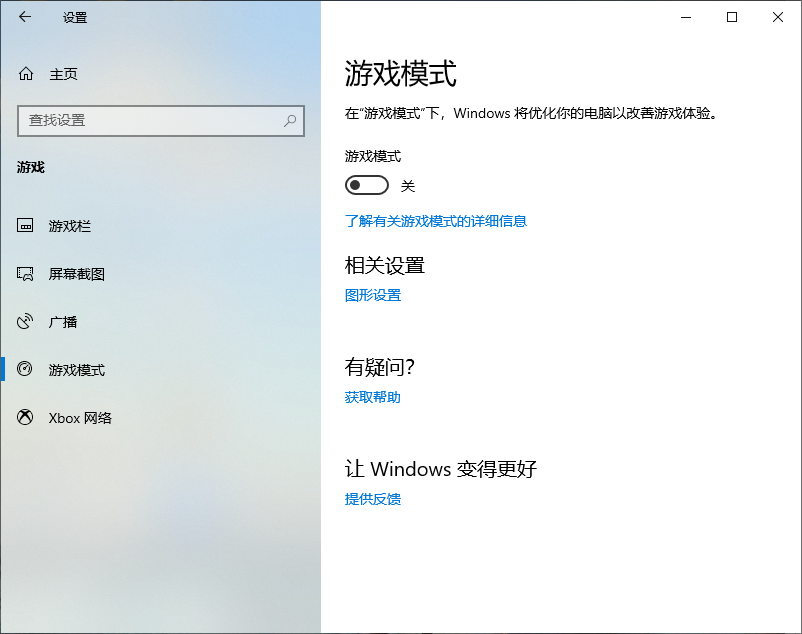The image size is (802, 634).
Task: Click the 广播 broadcast icon
Action: point(26,322)
